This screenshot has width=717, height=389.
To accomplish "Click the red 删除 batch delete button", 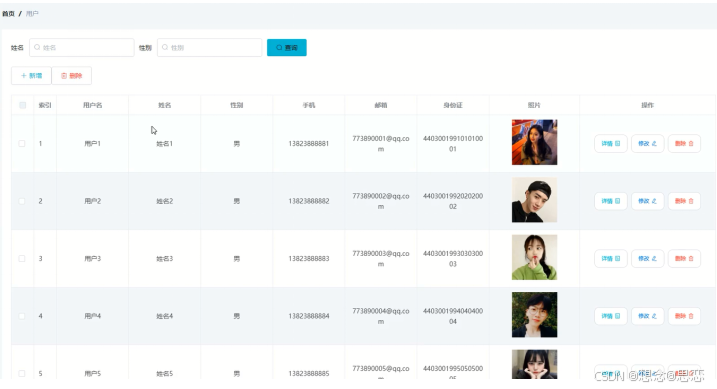I will click(x=72, y=76).
